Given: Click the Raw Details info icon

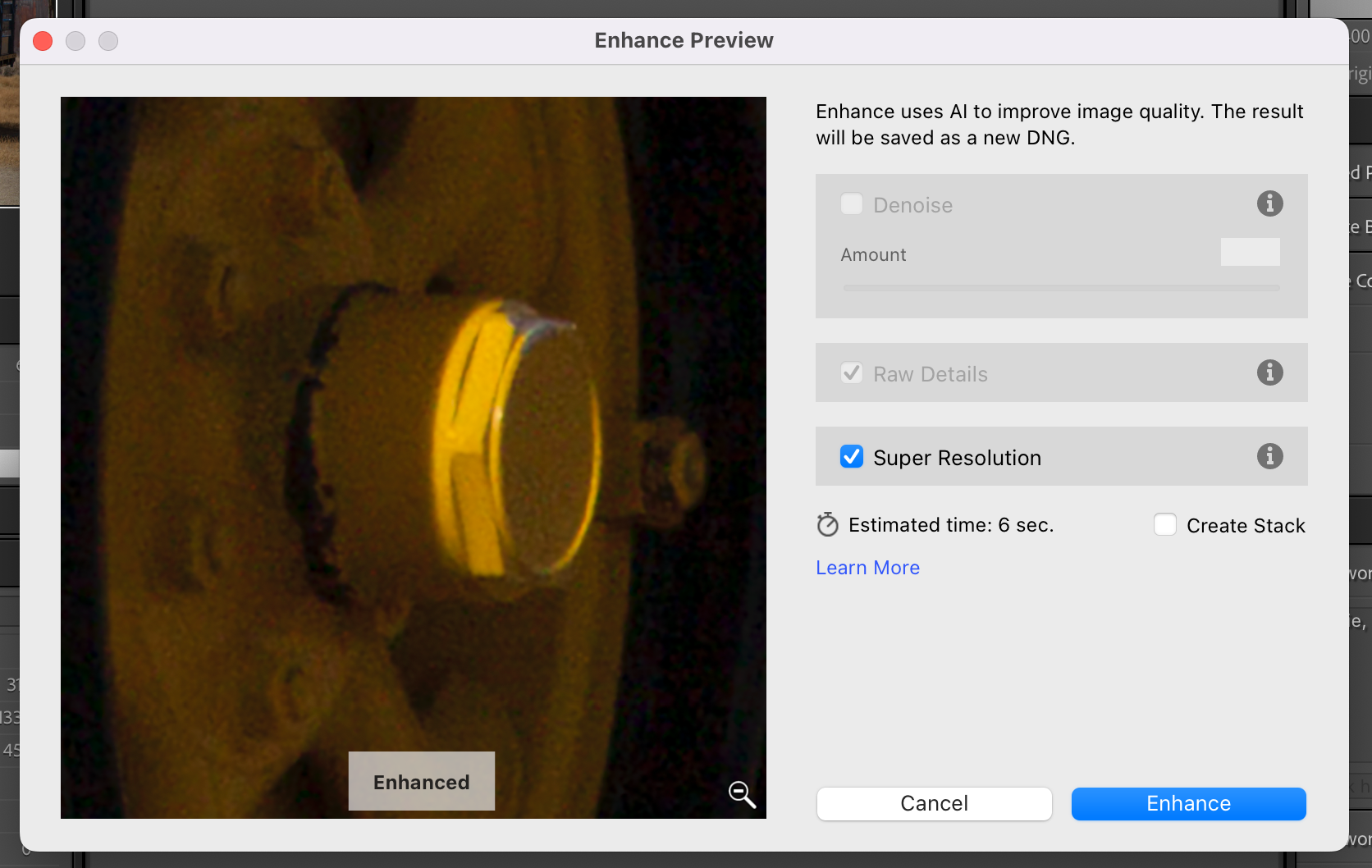Looking at the screenshot, I should [x=1269, y=372].
